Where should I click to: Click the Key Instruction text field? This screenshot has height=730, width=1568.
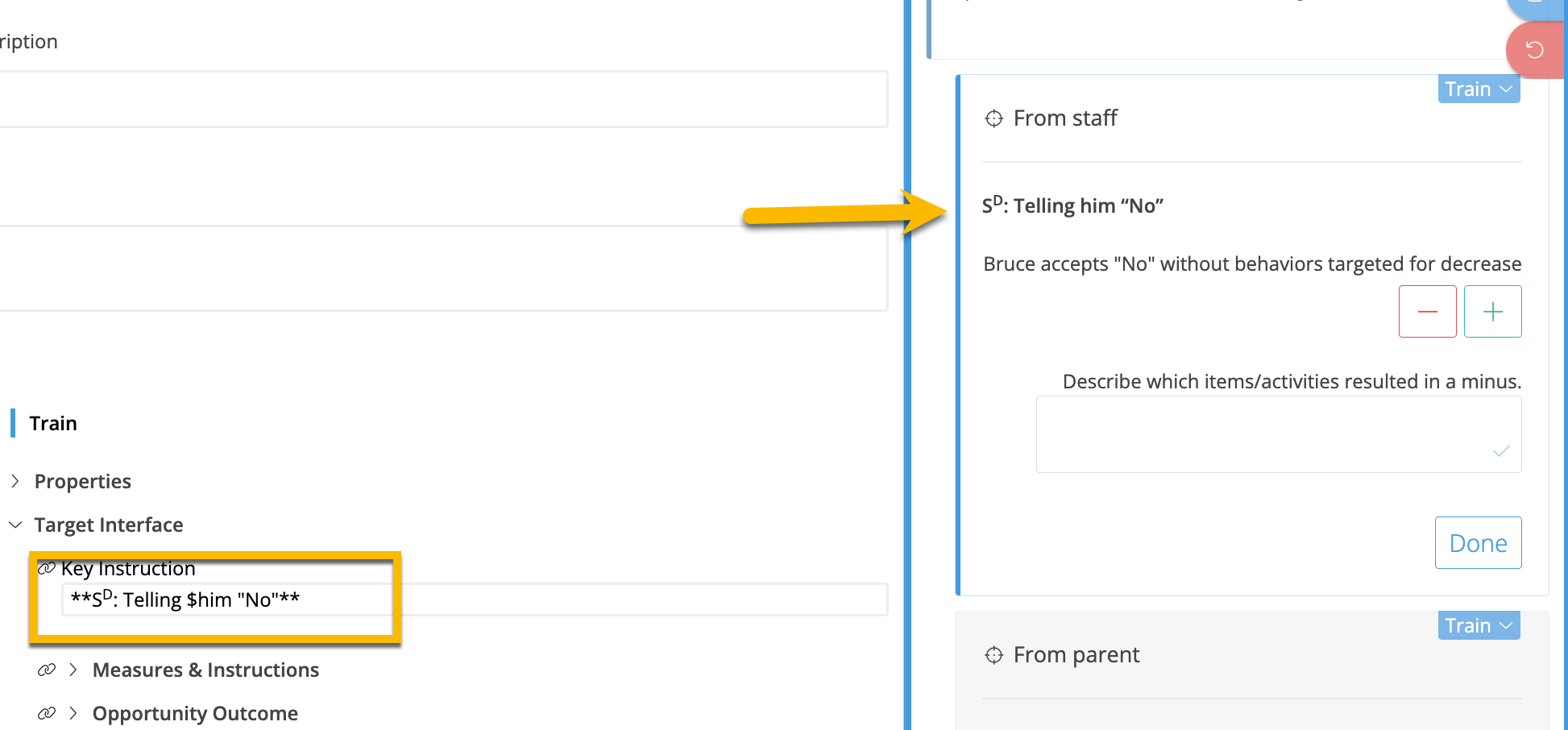(474, 600)
